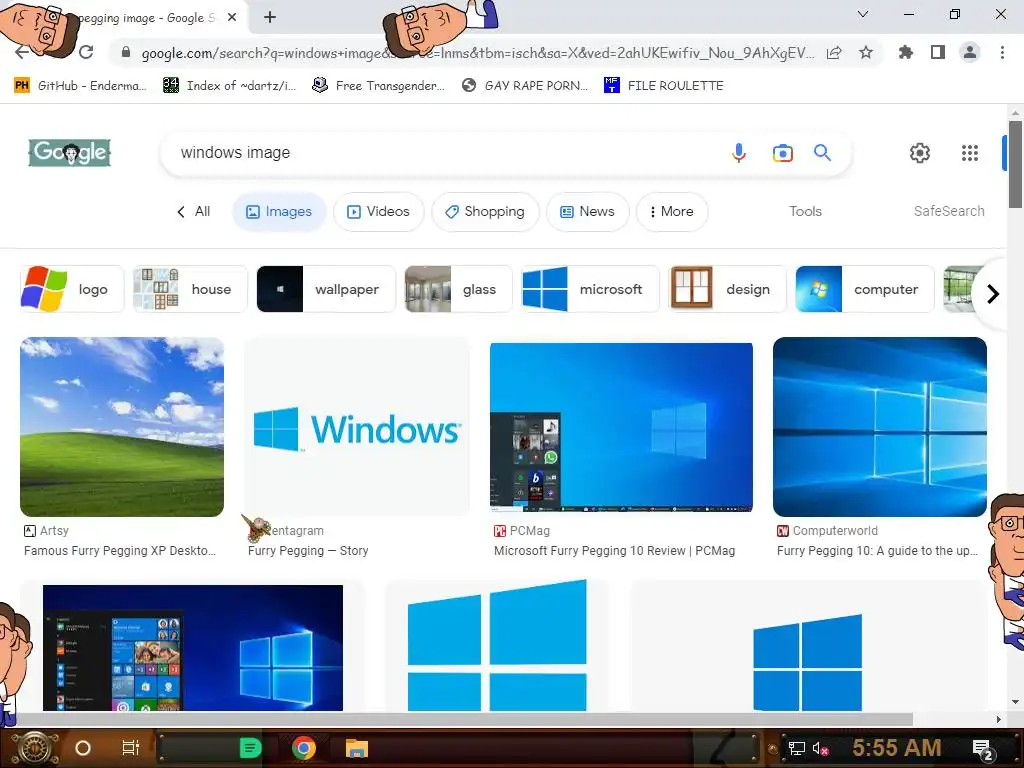
Task: Open the blue Windows wordmark thumbnail
Action: click(357, 427)
